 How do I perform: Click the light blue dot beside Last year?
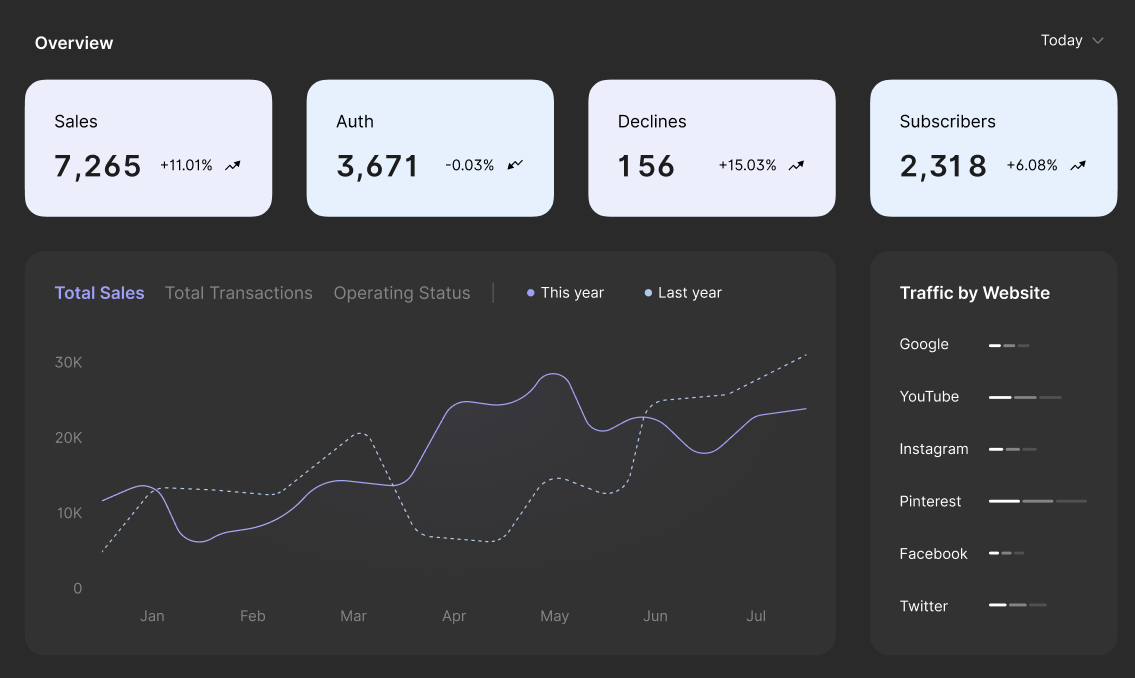pos(648,293)
